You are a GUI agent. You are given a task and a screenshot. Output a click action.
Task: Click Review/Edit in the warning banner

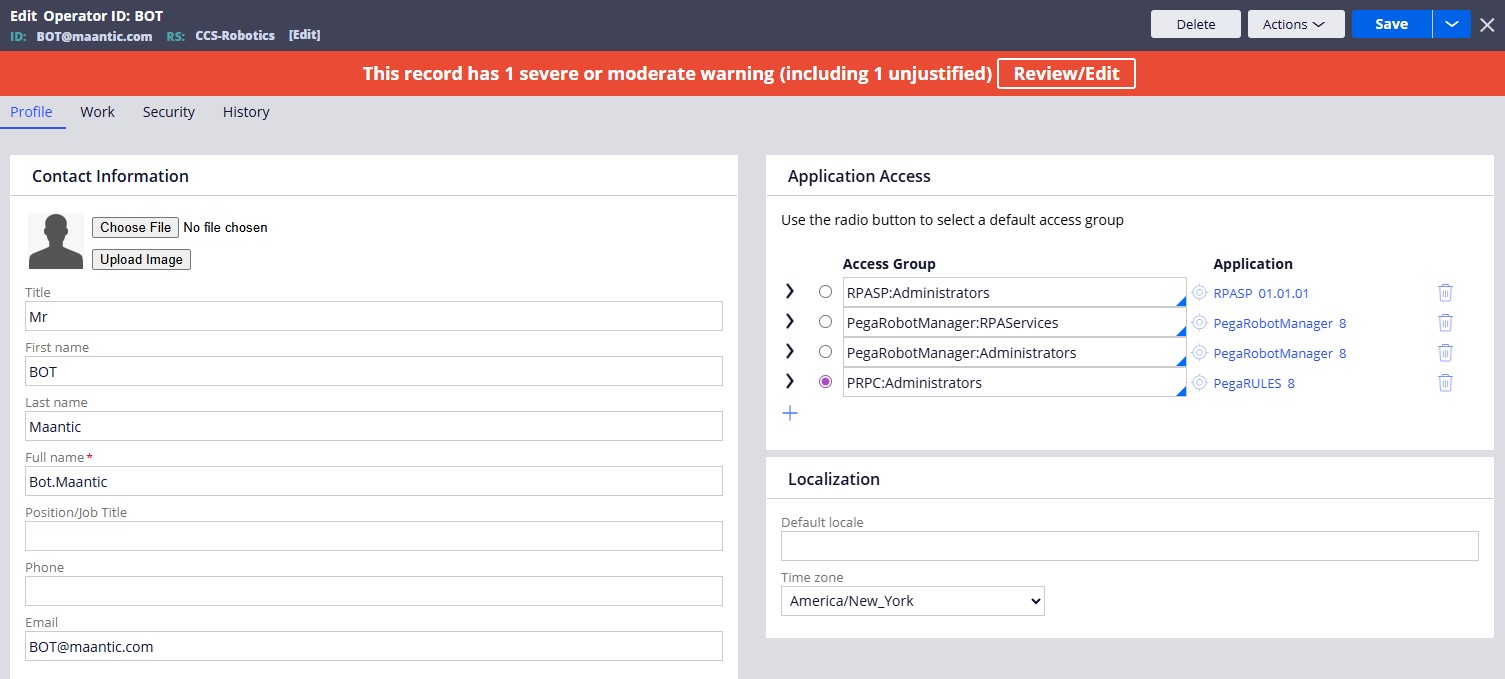pyautogui.click(x=1066, y=73)
